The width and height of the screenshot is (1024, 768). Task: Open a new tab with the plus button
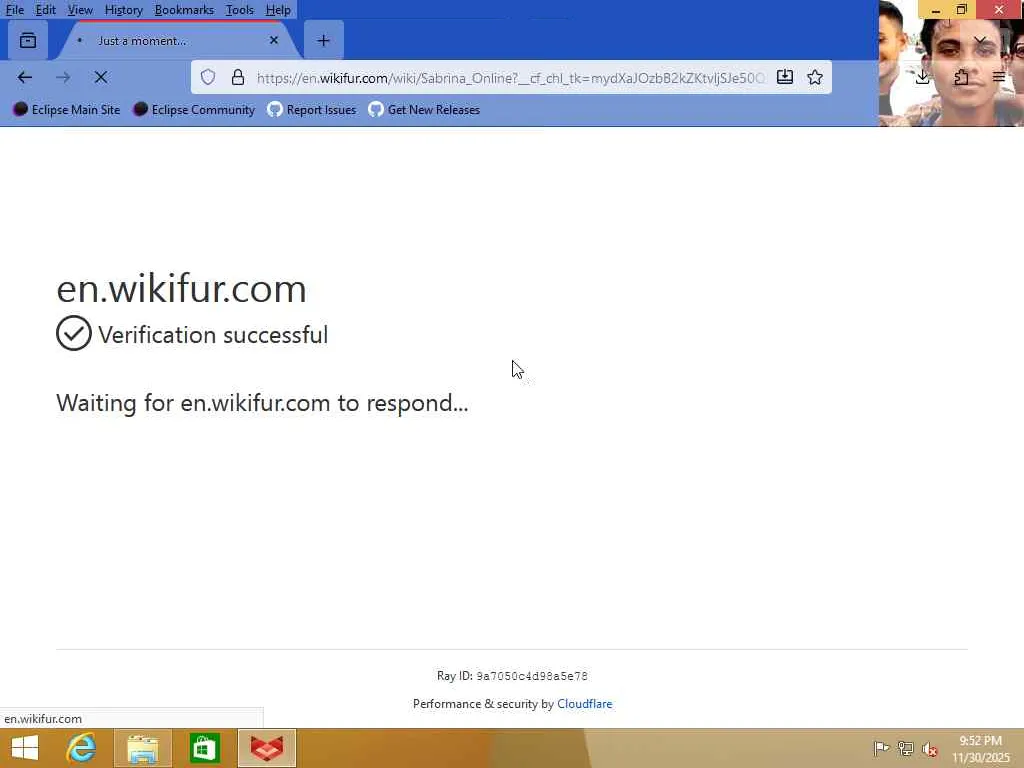(323, 40)
